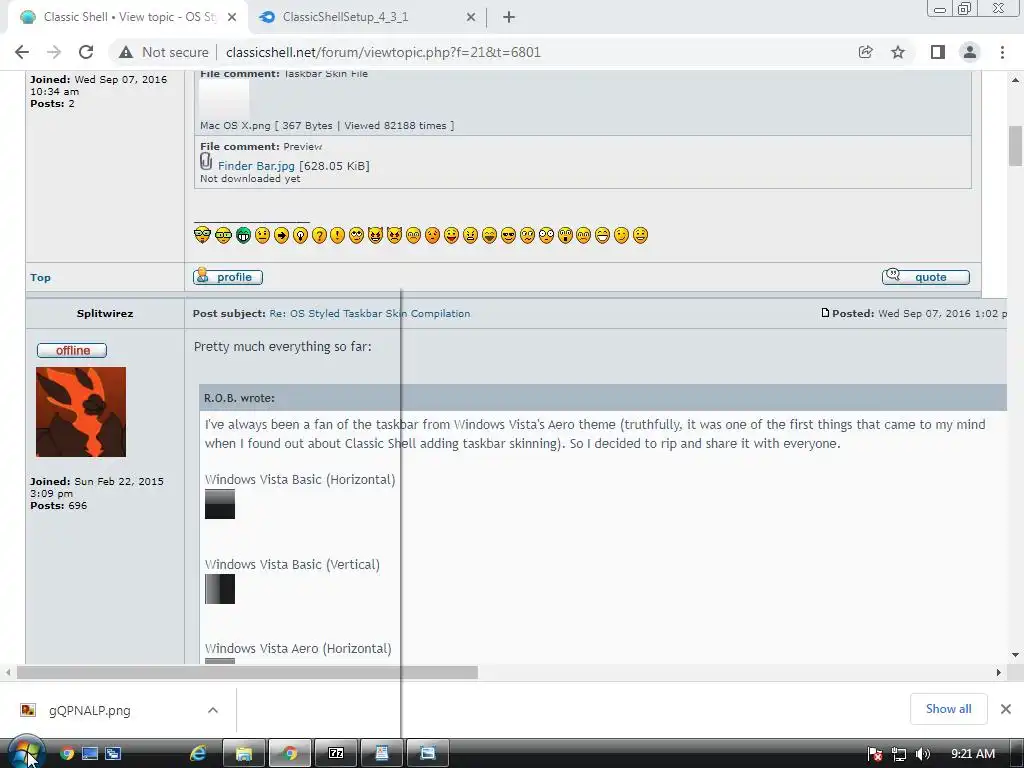Close the Classic Shell forum tab
This screenshot has height=768, width=1024.
click(x=232, y=18)
